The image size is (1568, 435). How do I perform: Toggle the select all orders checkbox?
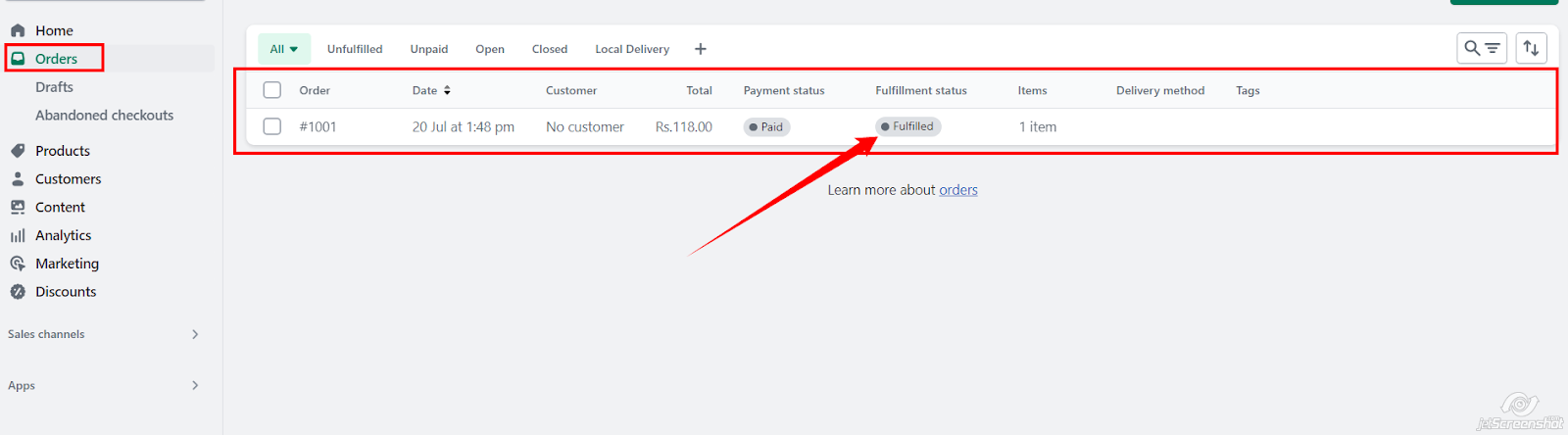(272, 90)
